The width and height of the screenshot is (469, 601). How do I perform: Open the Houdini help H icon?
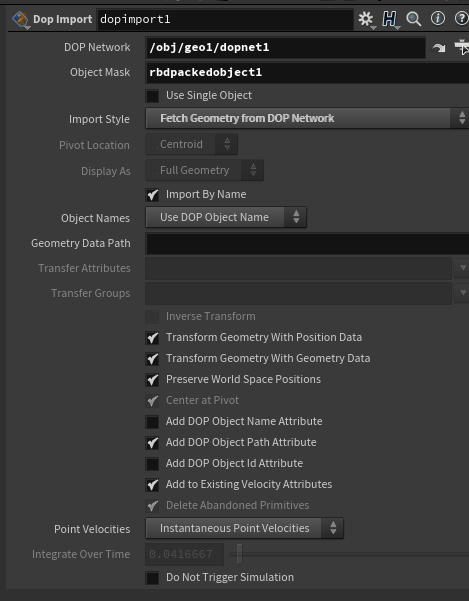click(389, 19)
